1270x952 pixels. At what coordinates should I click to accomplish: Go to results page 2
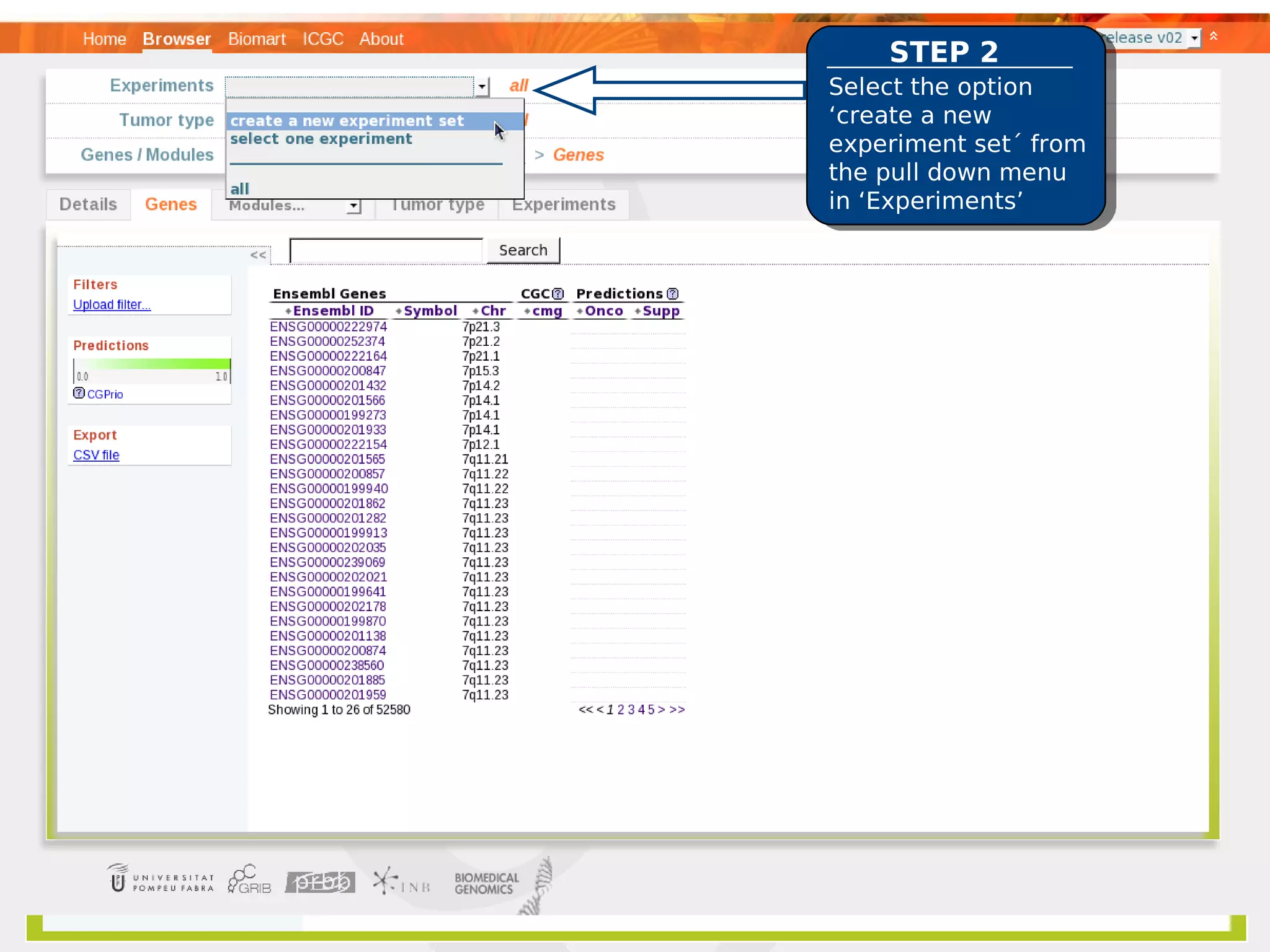coord(621,710)
